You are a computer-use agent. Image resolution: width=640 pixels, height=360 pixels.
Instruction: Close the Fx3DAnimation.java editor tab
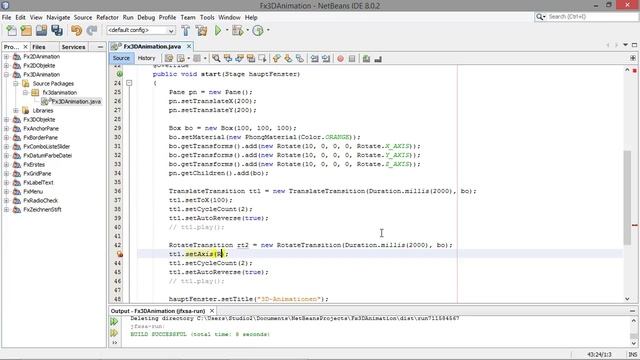tap(189, 47)
